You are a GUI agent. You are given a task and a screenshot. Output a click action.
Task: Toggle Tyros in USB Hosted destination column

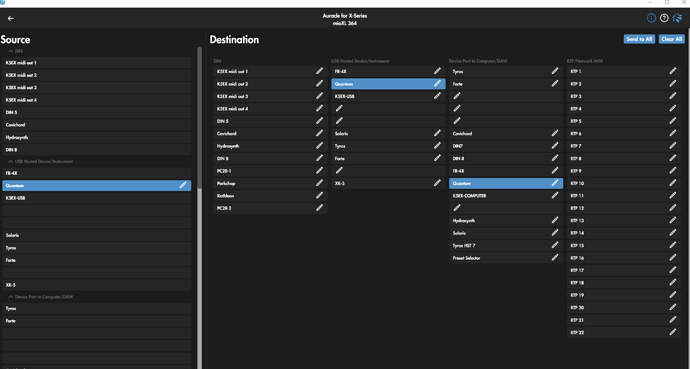coord(388,146)
